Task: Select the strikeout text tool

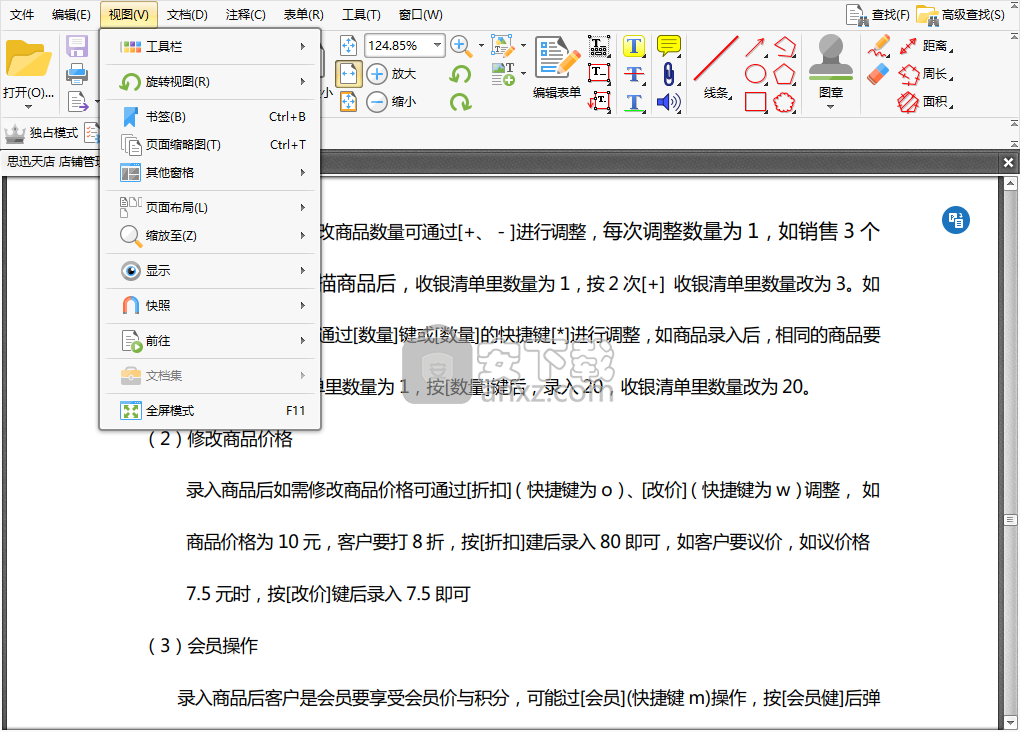Action: 634,74
